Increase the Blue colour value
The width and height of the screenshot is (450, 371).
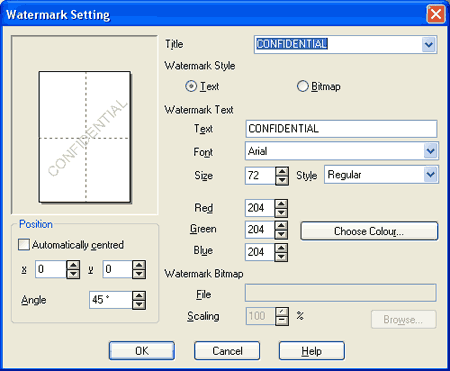click(281, 248)
